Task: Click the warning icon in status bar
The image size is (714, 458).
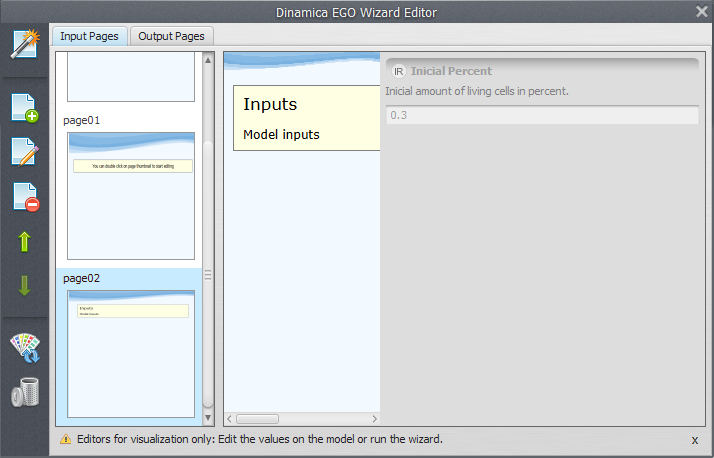Action: coord(65,439)
